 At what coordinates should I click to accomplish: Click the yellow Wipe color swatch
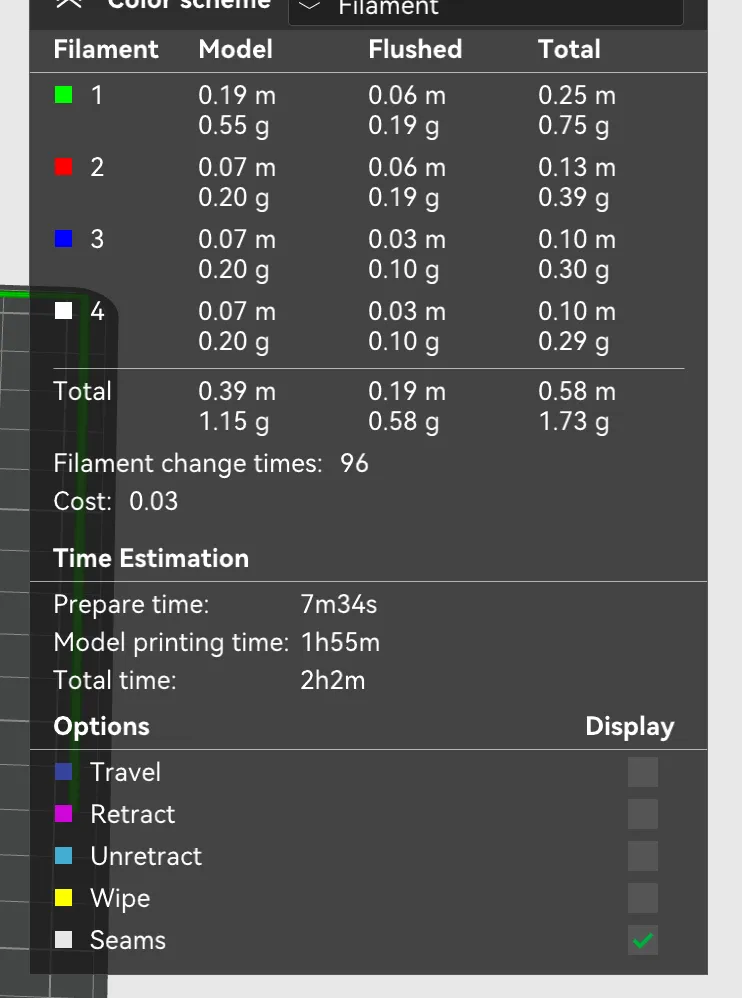(65, 897)
